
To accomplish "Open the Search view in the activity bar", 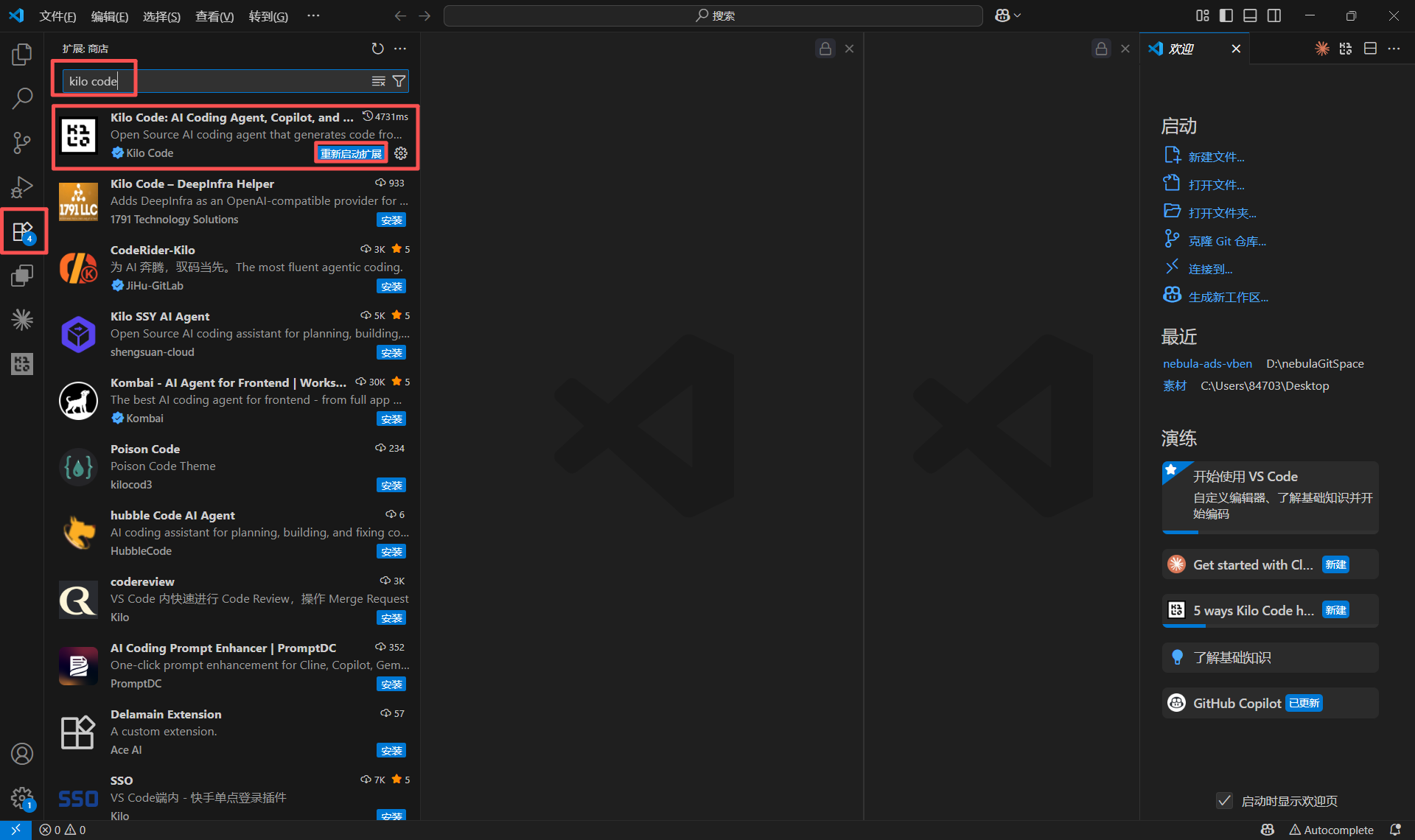I will pyautogui.click(x=22, y=98).
